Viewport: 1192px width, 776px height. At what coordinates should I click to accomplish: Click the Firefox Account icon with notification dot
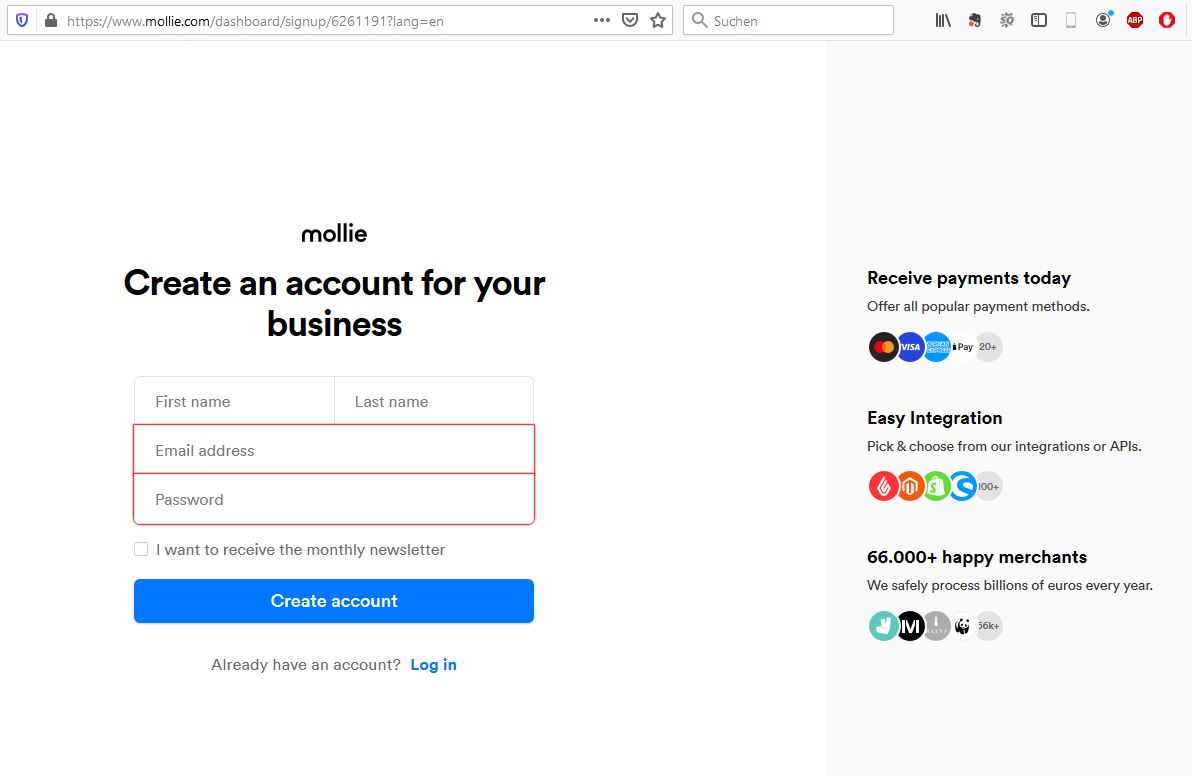(x=1103, y=19)
